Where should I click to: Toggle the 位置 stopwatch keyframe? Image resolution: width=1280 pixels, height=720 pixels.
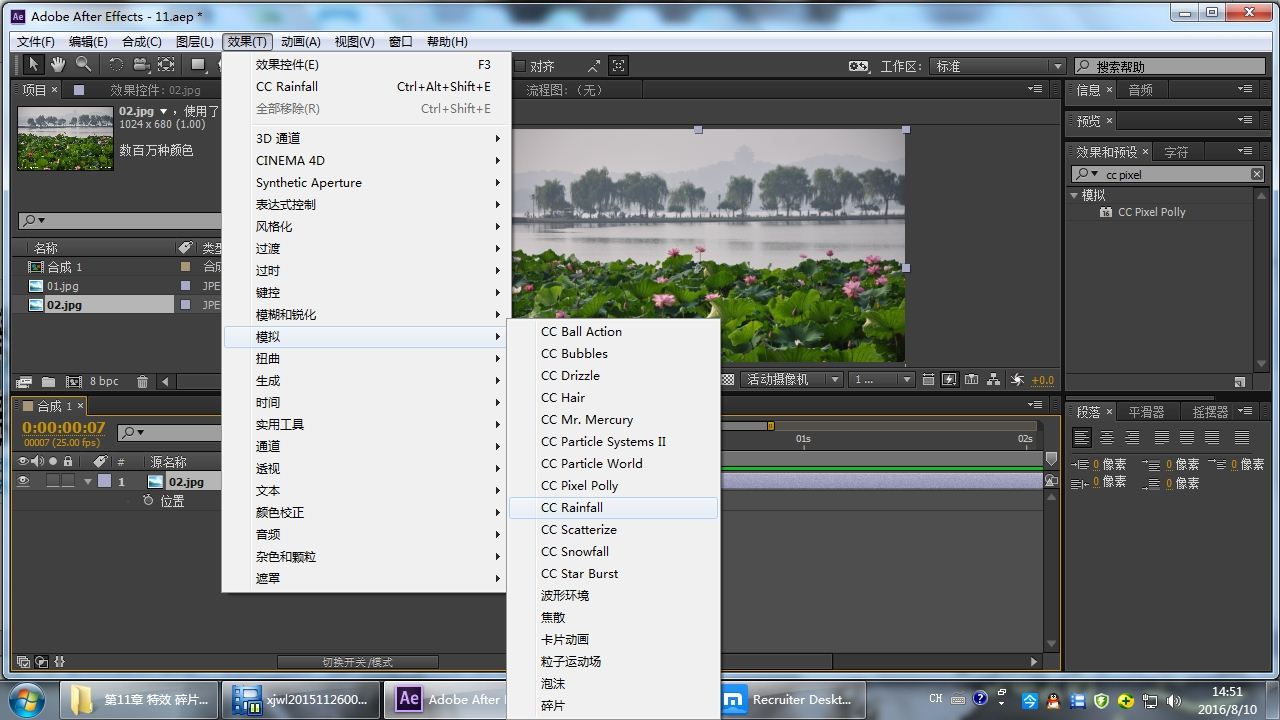[x=148, y=501]
